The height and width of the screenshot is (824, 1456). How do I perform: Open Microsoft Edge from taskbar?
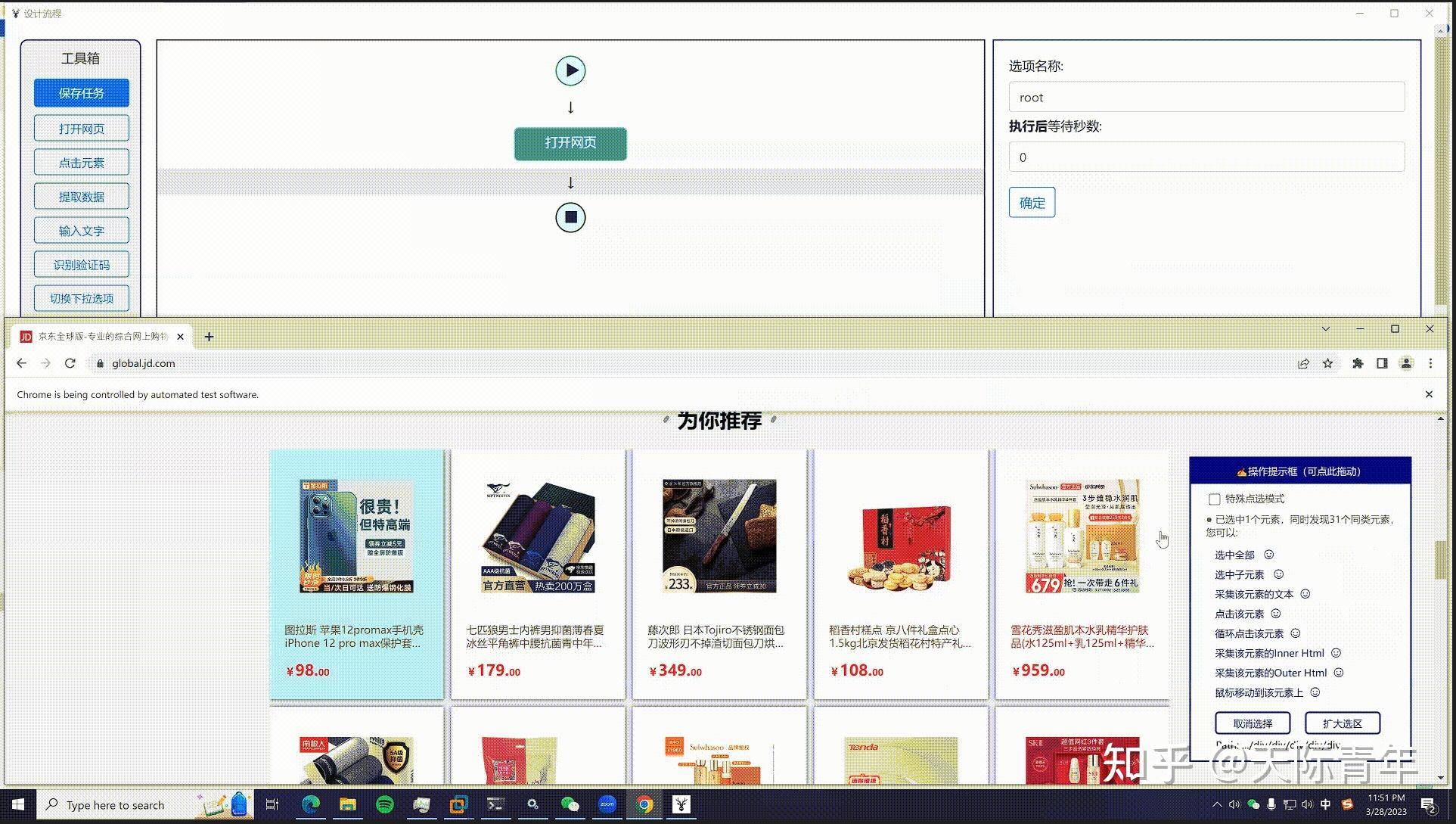pyautogui.click(x=311, y=804)
